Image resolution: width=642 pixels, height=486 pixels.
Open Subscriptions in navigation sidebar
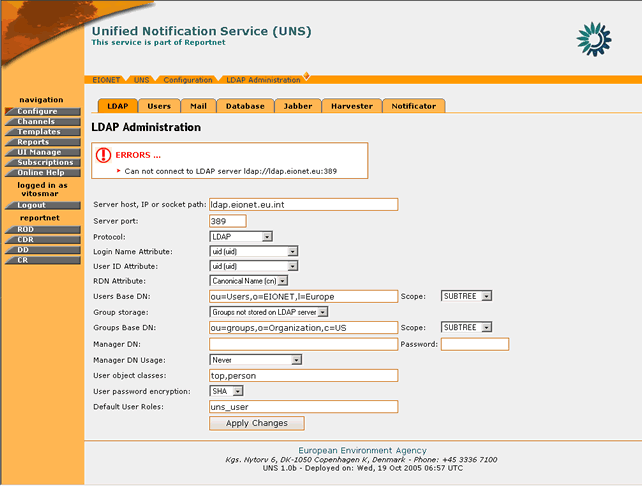pyautogui.click(x=43, y=163)
